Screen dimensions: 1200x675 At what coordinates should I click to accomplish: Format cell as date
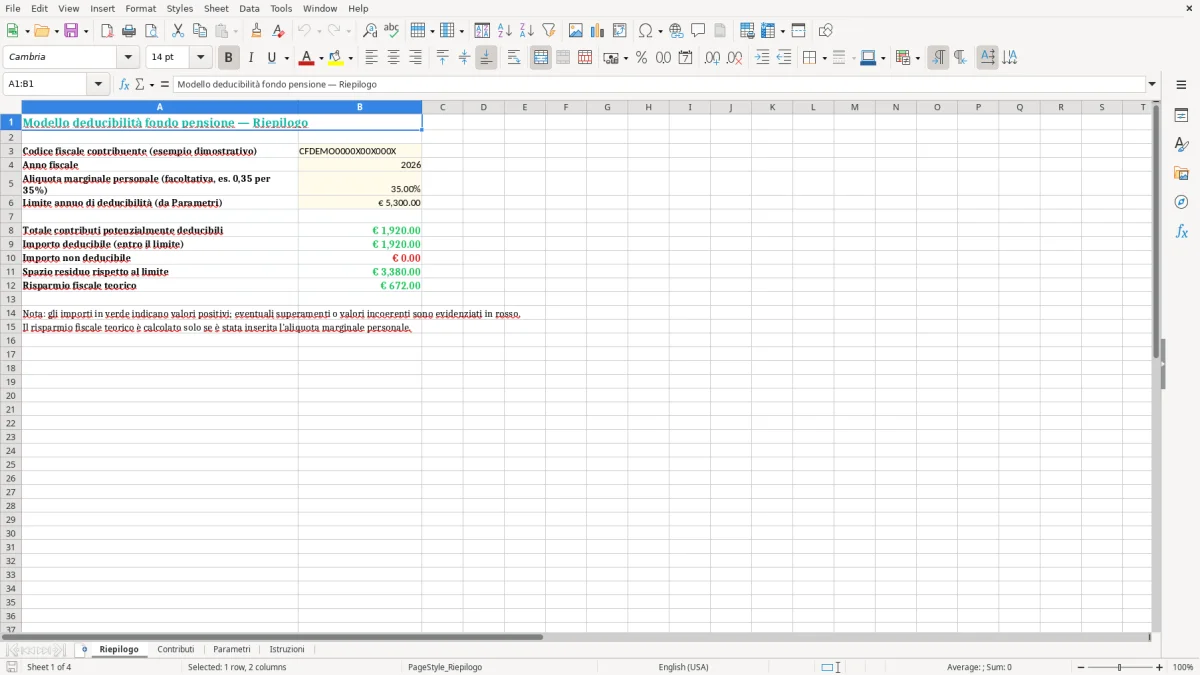click(x=686, y=58)
